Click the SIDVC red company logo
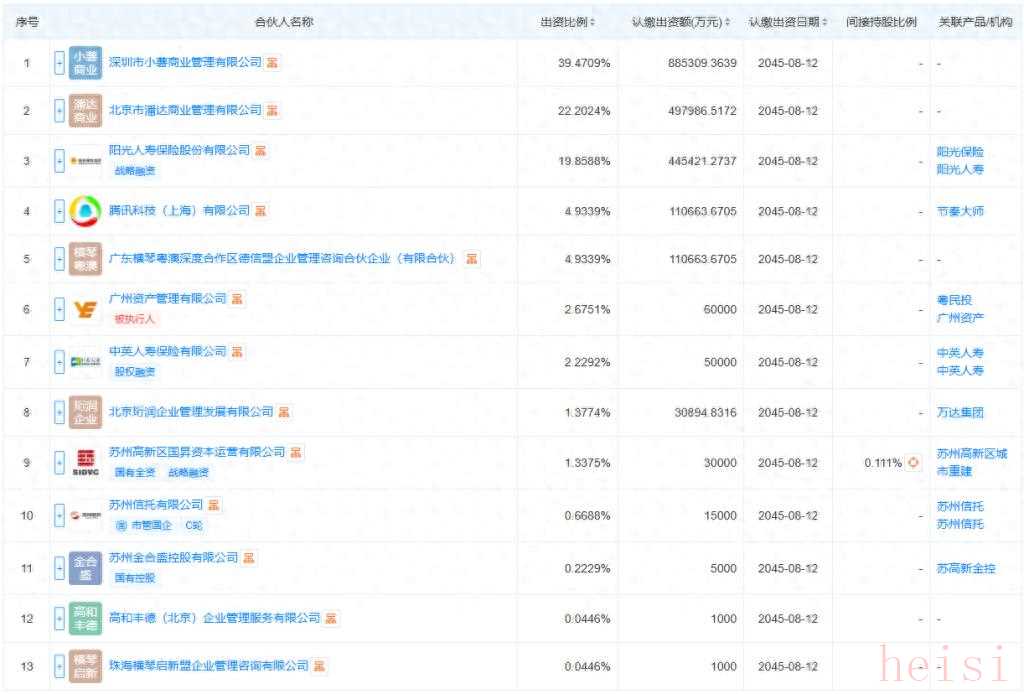 (85, 463)
